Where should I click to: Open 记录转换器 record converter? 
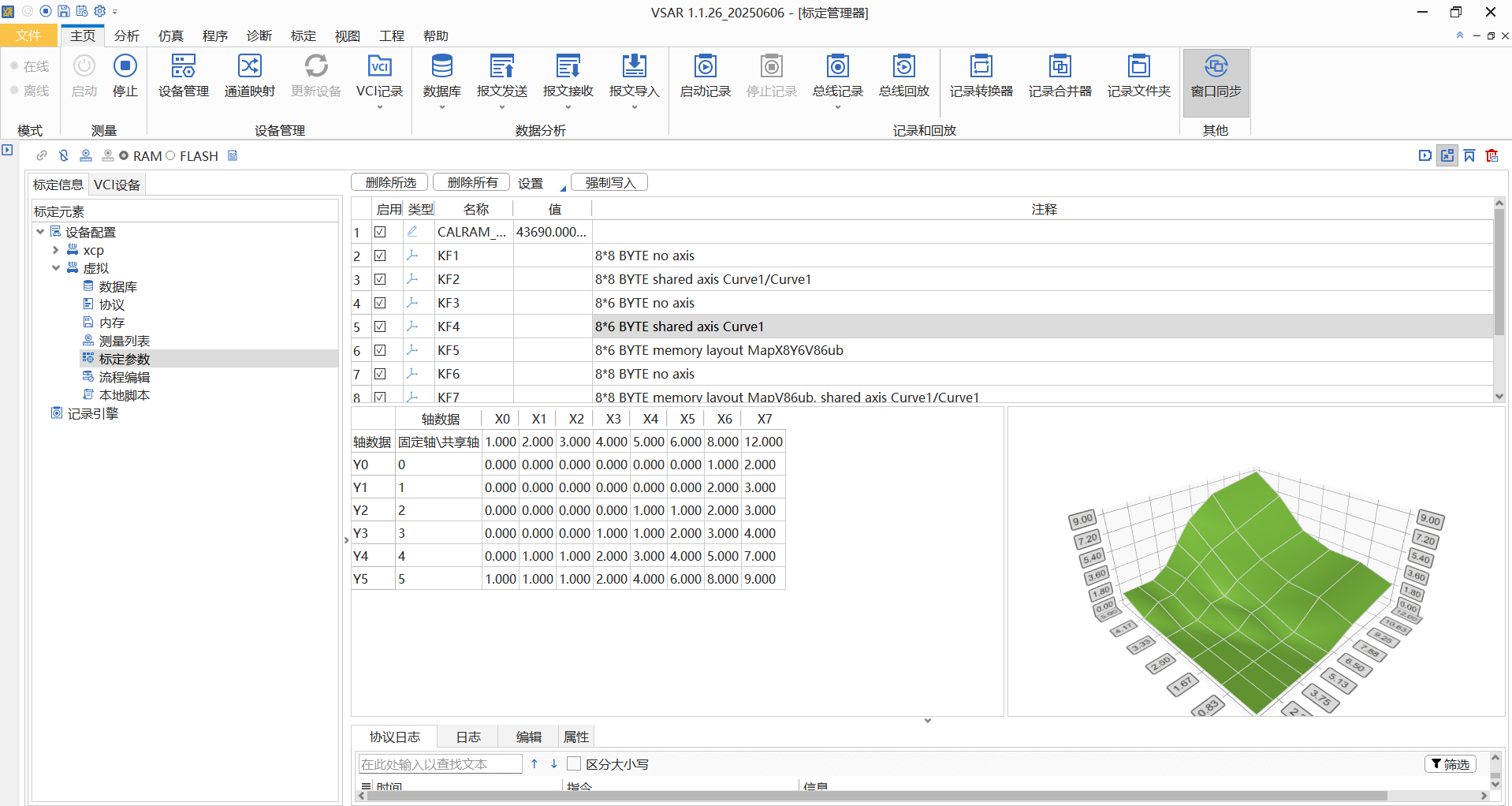click(981, 76)
